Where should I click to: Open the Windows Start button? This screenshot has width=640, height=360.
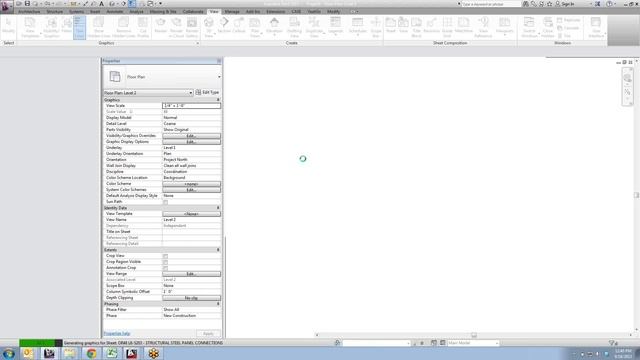coord(8,353)
